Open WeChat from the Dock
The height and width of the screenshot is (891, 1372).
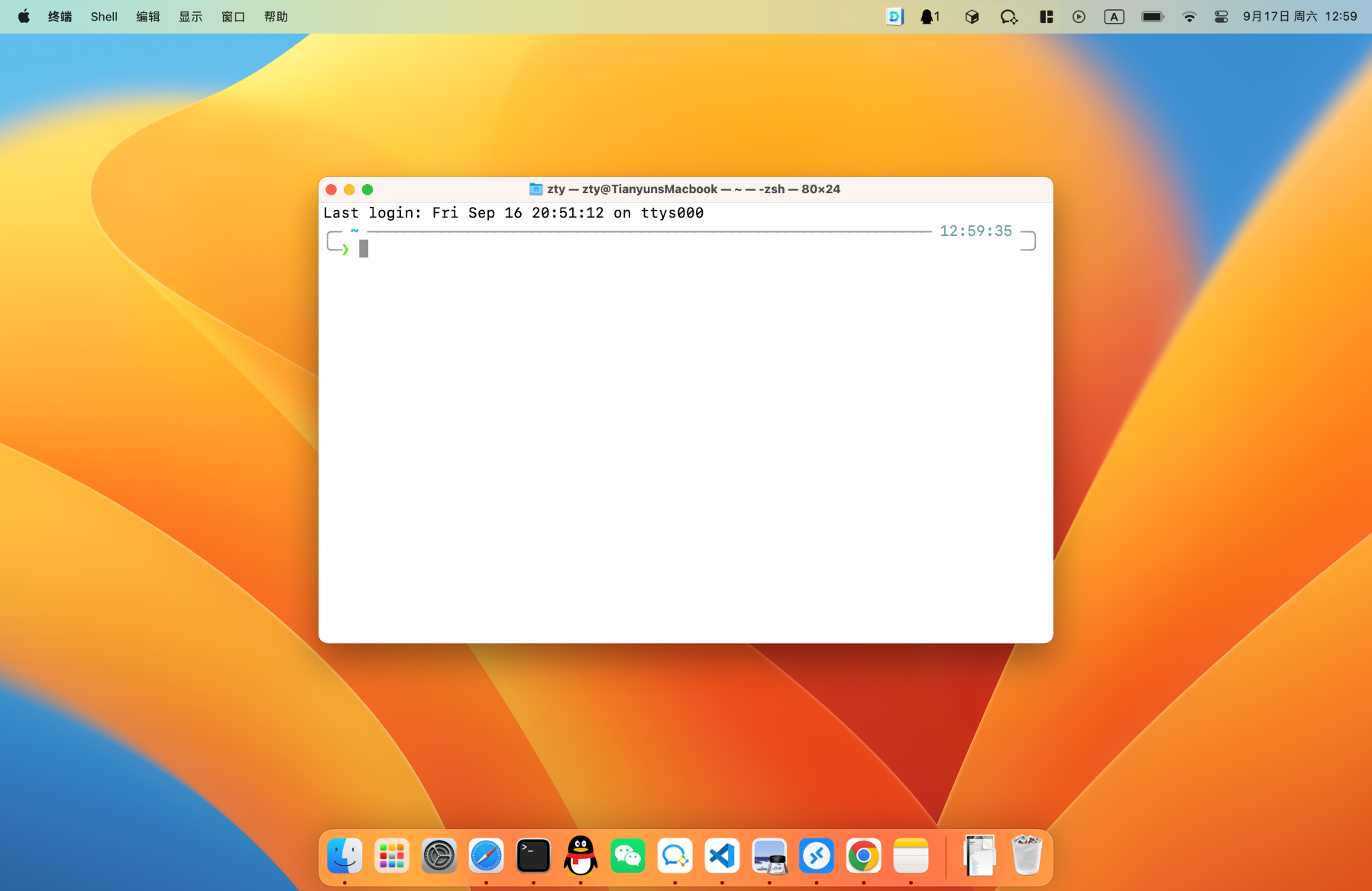(628, 856)
